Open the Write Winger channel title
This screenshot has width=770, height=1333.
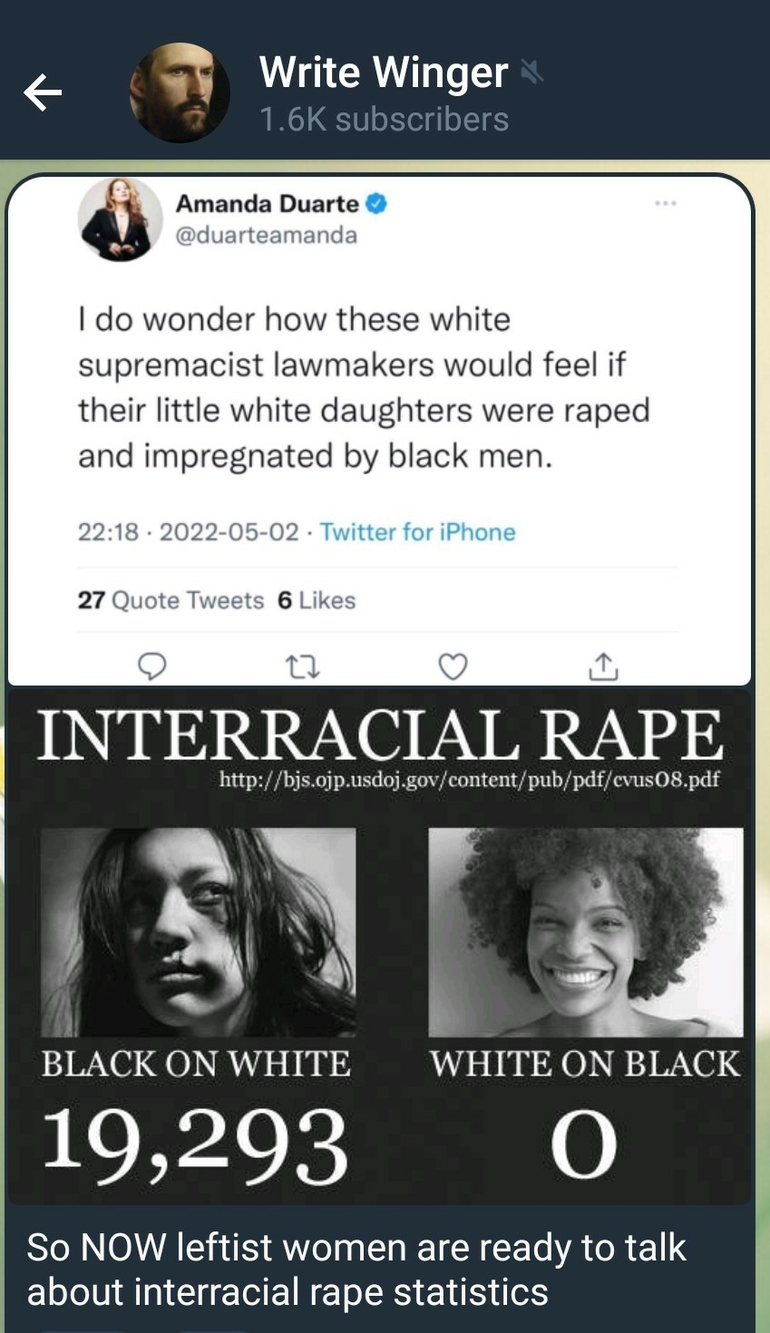pyautogui.click(x=384, y=72)
